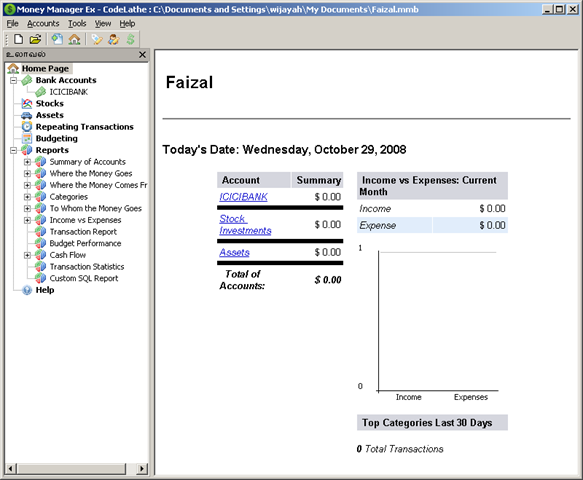Expand the Summary of Accounts report
Image resolution: width=583 pixels, height=480 pixels.
pyautogui.click(x=27, y=162)
